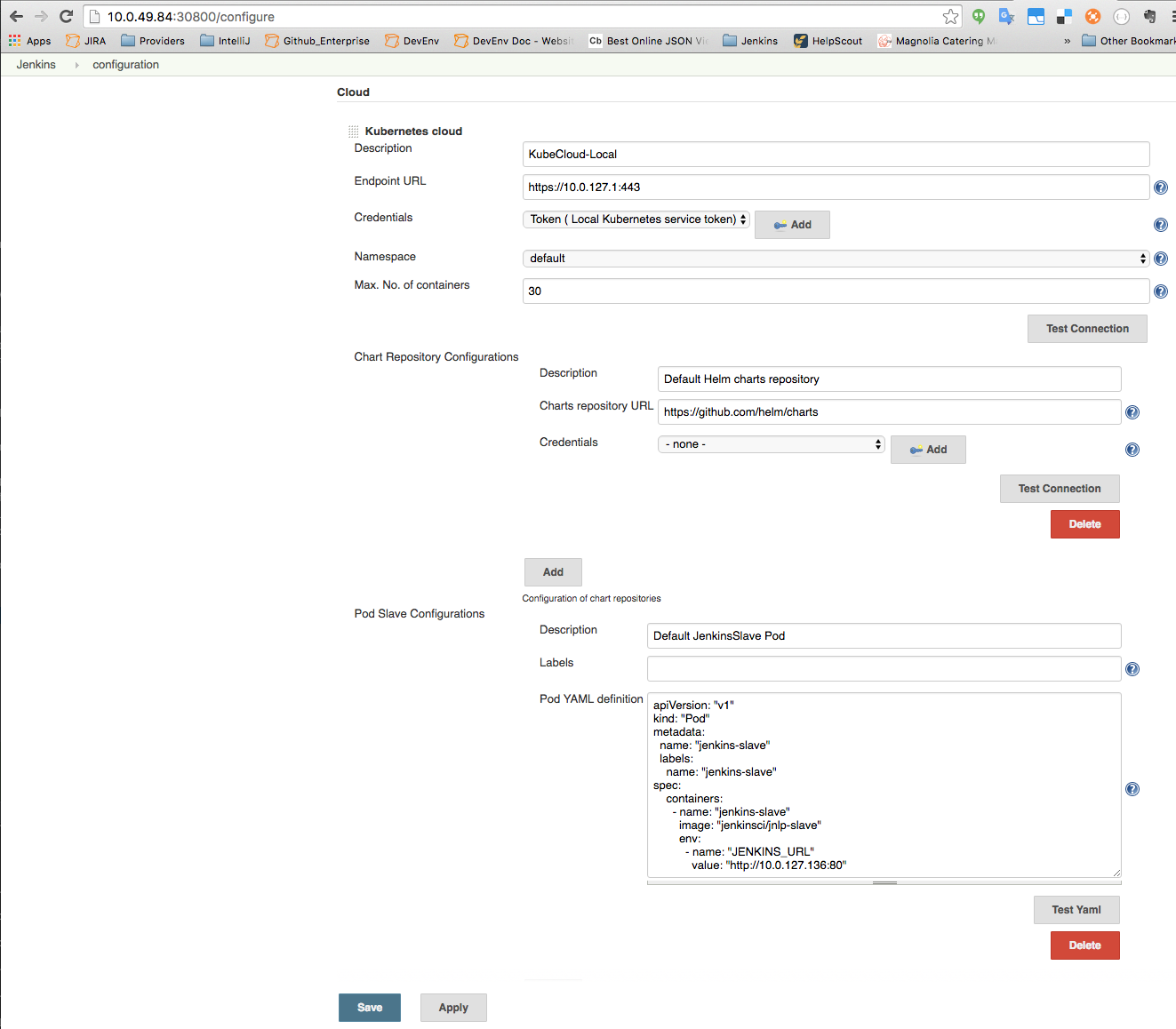Open help for Kubernetes Credentials
This screenshot has width=1176, height=1029.
(1160, 225)
